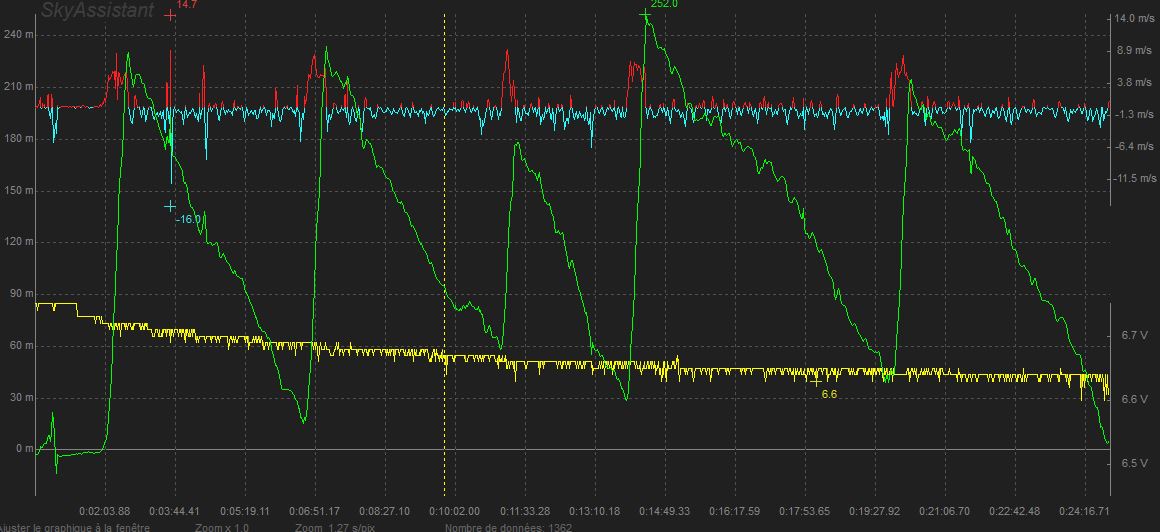Click the yellow 6.6 voltage marker label
Image resolution: width=1160 pixels, height=532 pixels.
pos(829,395)
